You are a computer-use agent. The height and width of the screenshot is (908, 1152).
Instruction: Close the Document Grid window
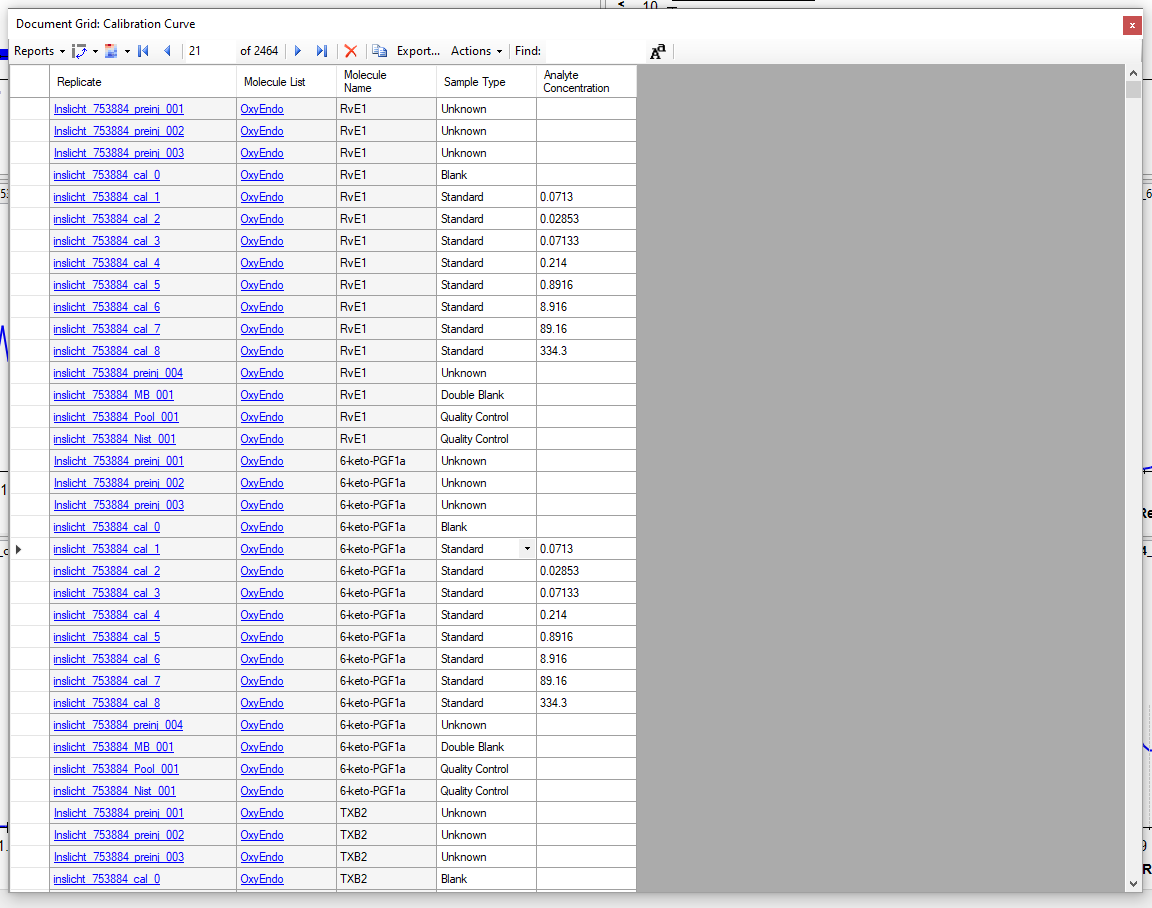[1132, 25]
